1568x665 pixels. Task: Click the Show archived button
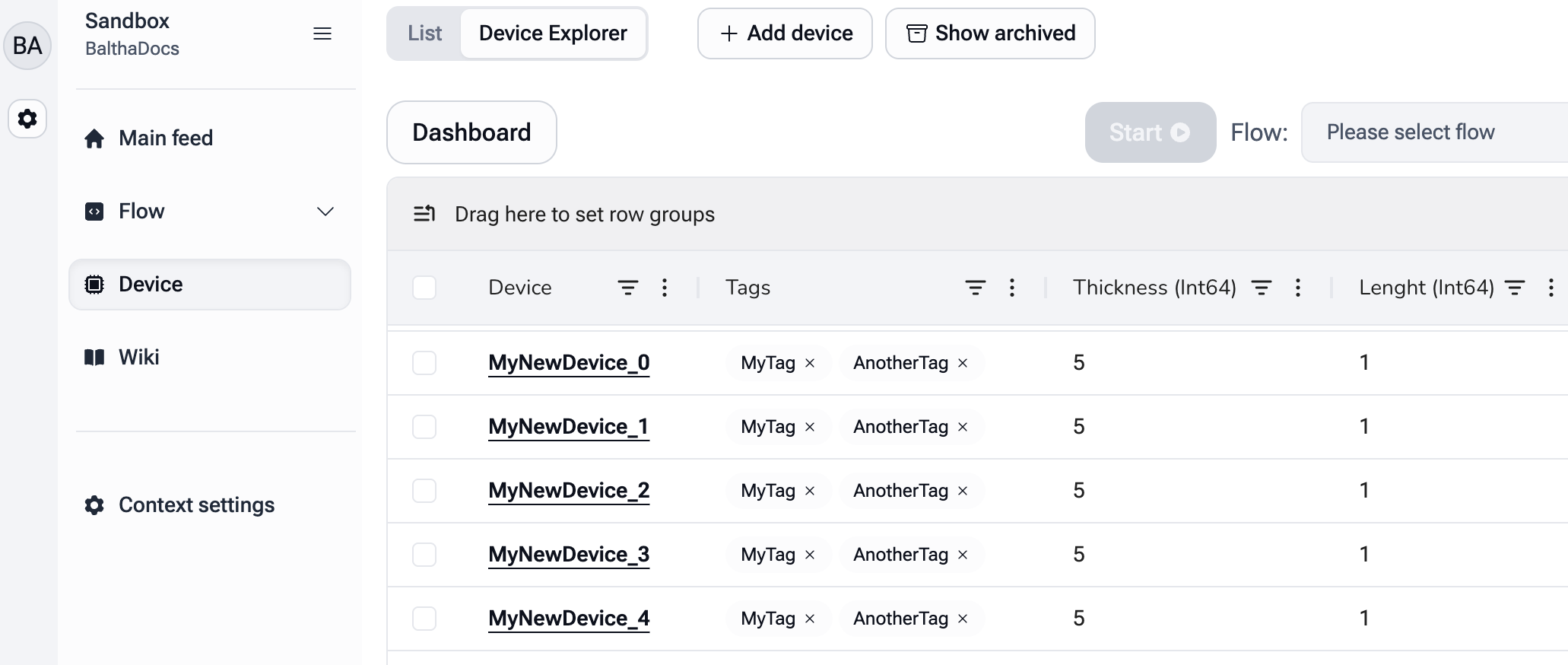[990, 33]
